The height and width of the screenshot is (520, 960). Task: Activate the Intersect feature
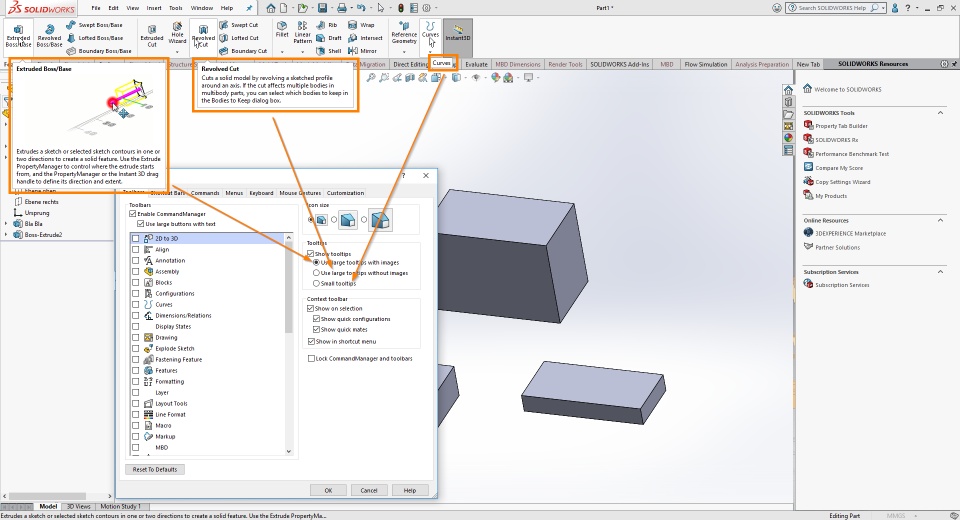click(x=366, y=38)
